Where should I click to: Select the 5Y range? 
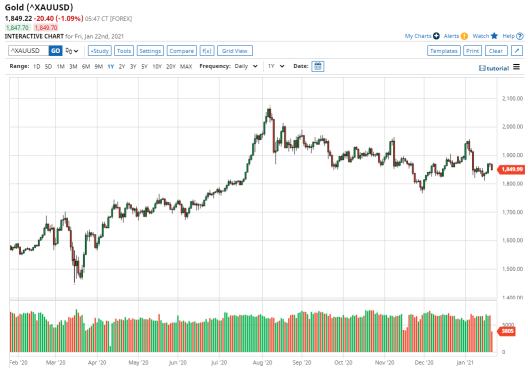(144, 67)
